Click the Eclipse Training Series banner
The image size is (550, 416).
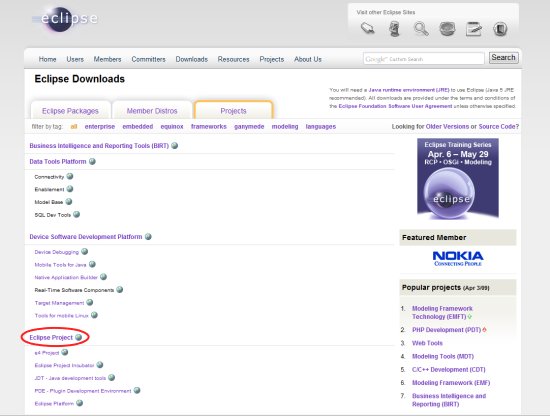(x=458, y=178)
